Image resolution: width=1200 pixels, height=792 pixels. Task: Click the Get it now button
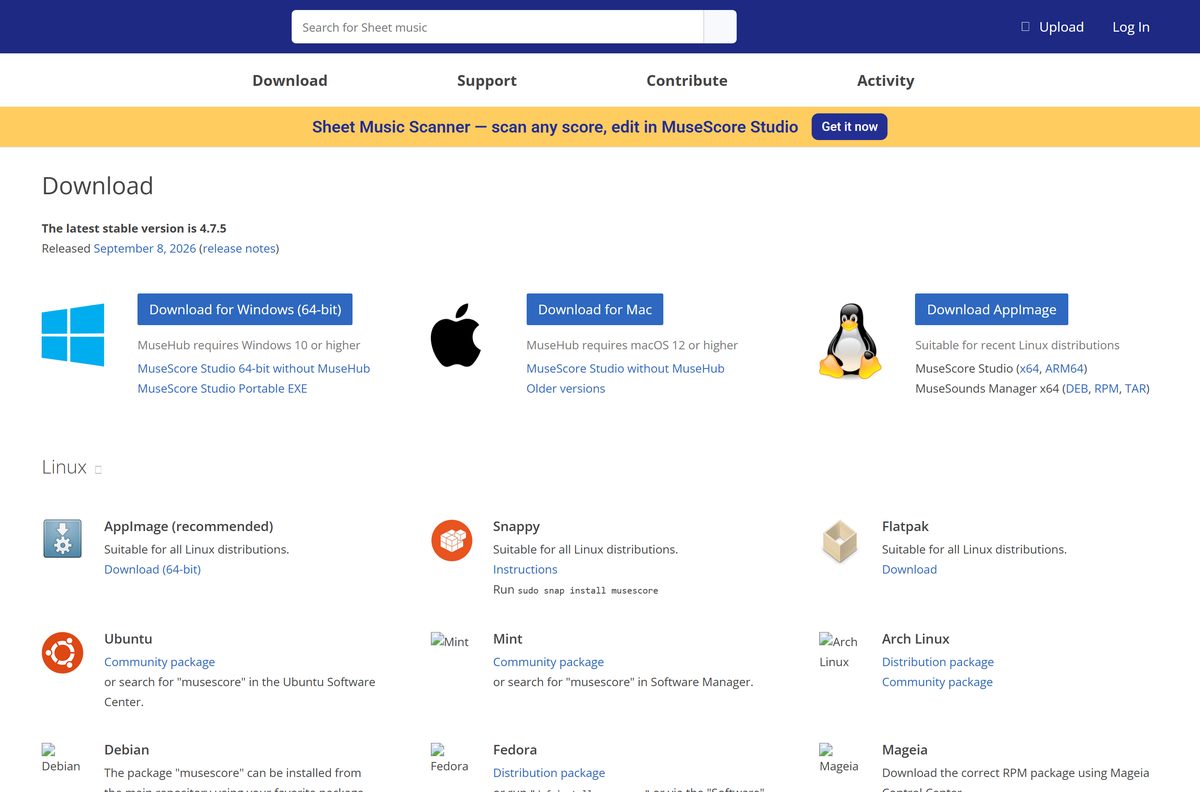pyautogui.click(x=850, y=127)
